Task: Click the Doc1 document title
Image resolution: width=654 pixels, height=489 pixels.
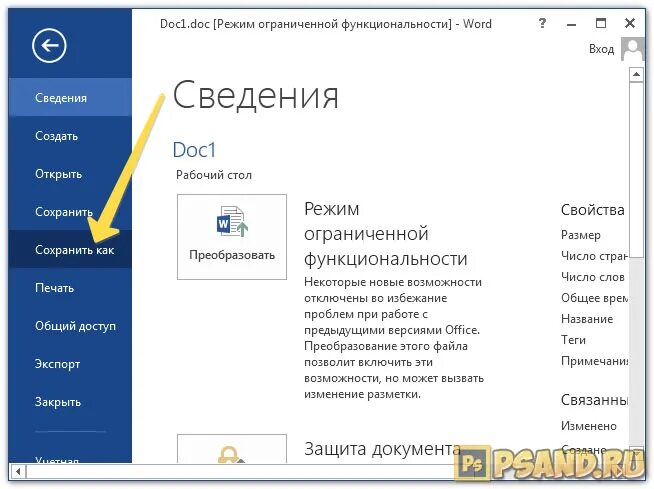Action: pos(194,150)
